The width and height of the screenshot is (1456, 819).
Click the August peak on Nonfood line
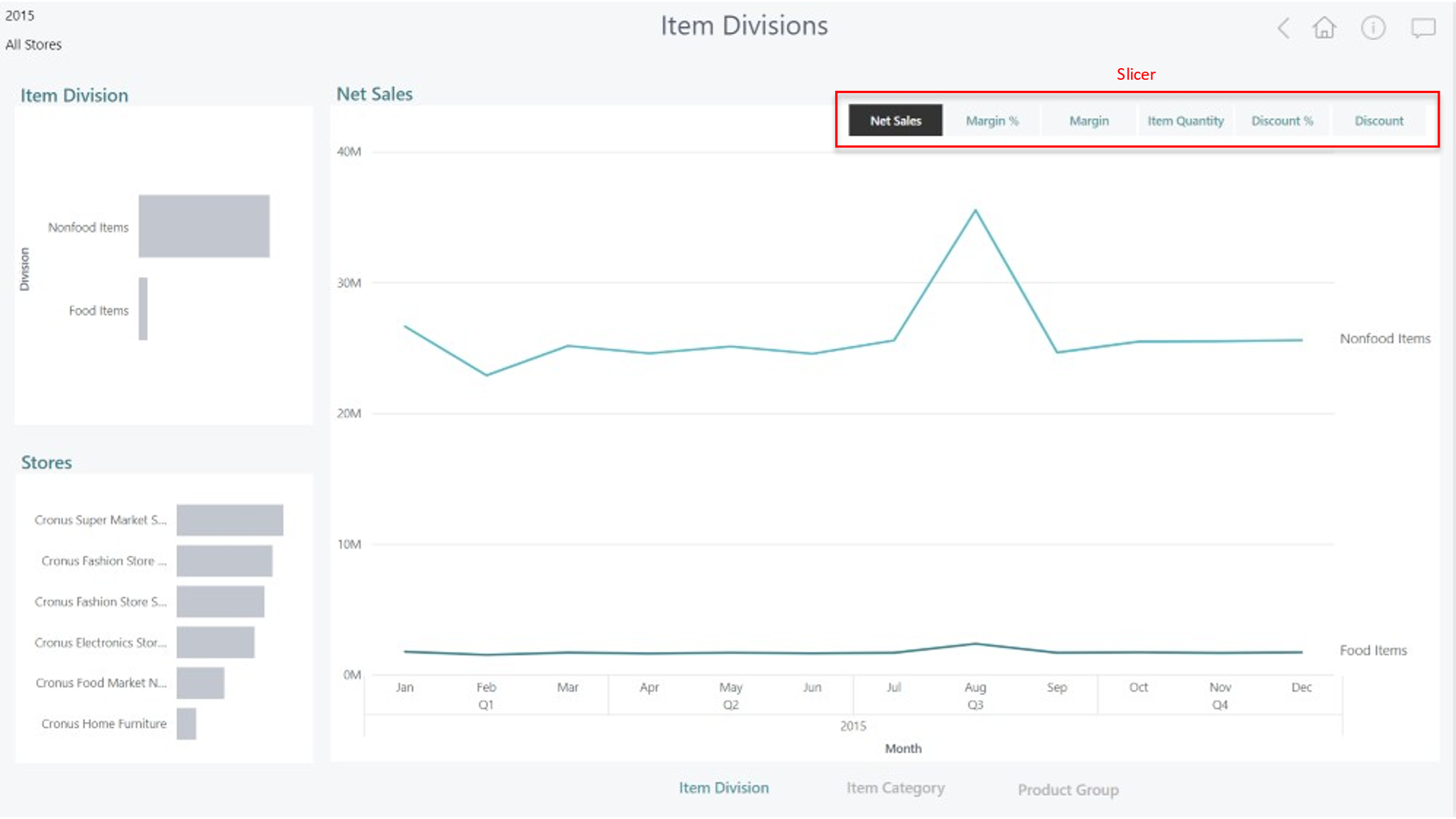975,210
